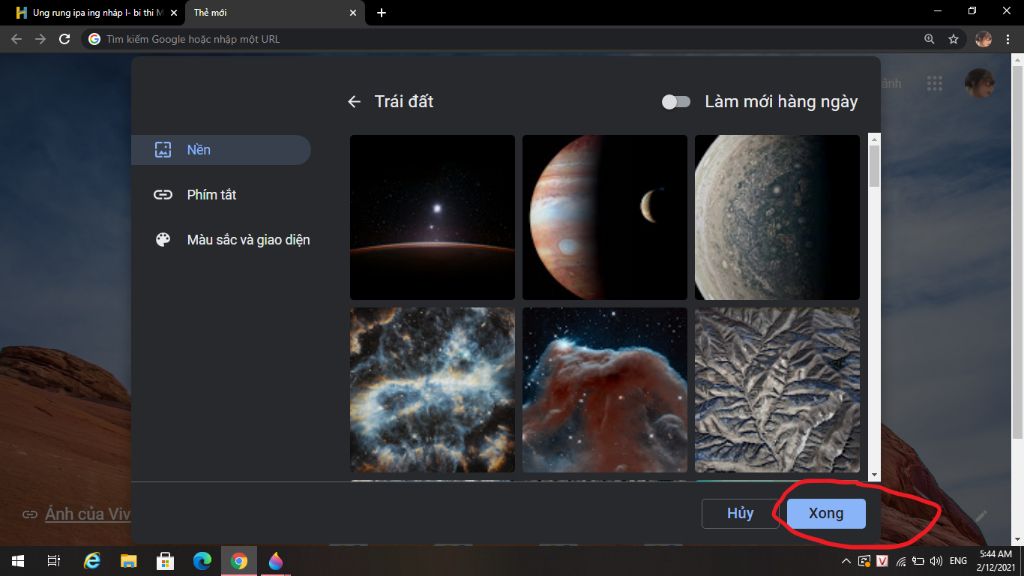Click the gallery scrollbar down arrow
This screenshot has height=576, width=1024.
click(874, 475)
